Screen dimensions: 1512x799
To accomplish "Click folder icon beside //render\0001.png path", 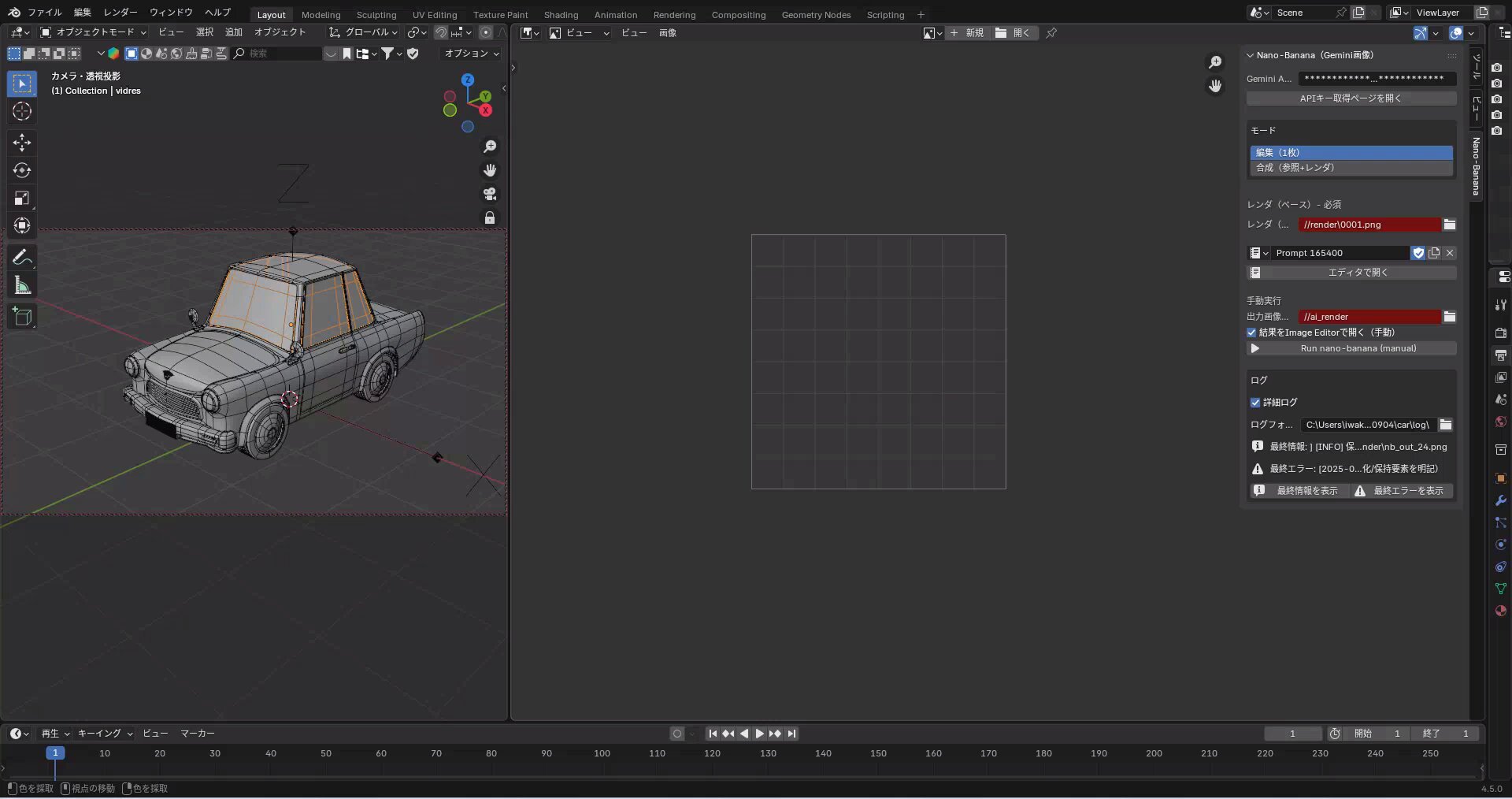I will [1449, 225].
